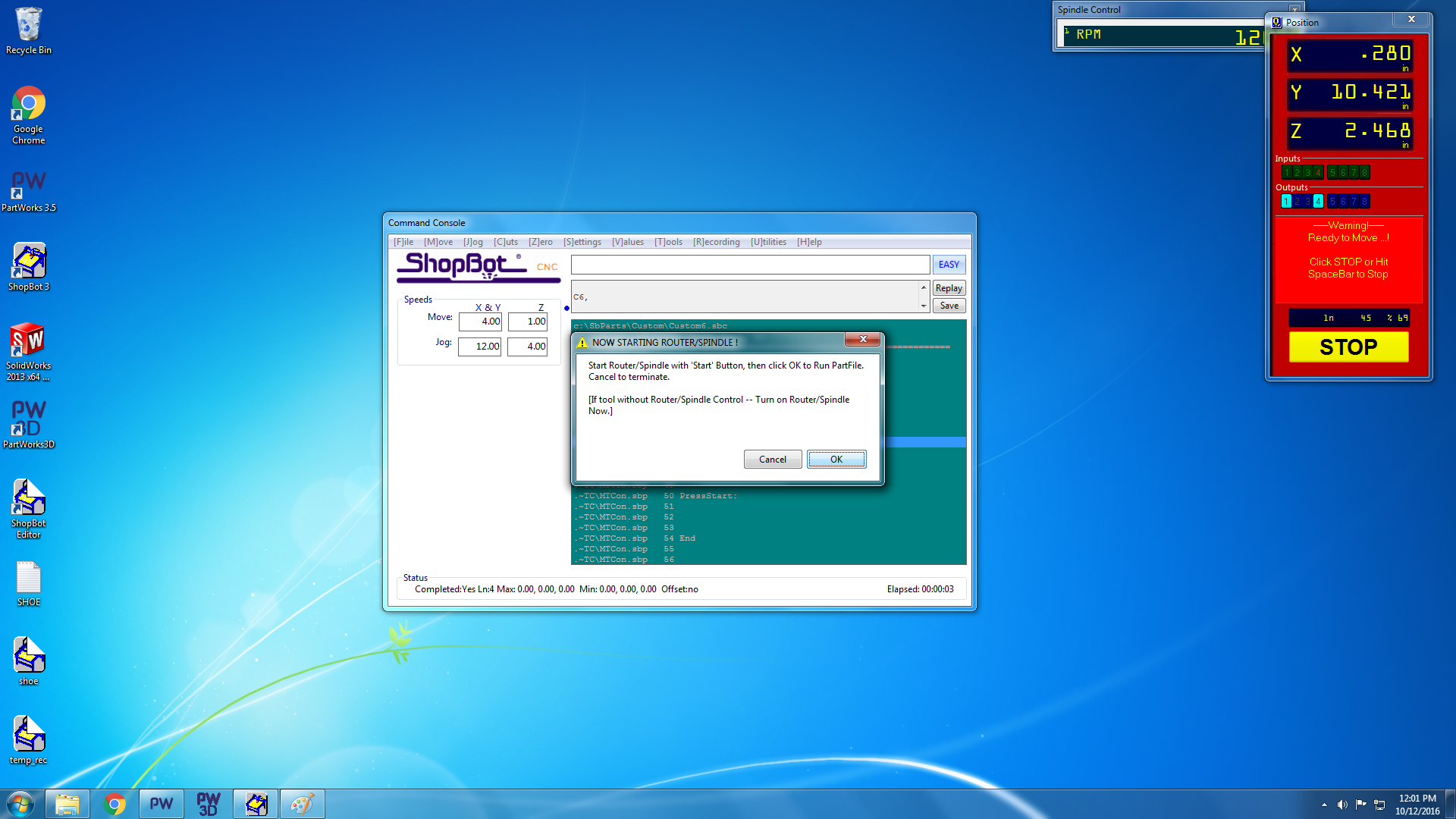Image resolution: width=1456 pixels, height=819 pixels.
Task: Toggle Output 6 indicator in Position window
Action: (1343, 202)
